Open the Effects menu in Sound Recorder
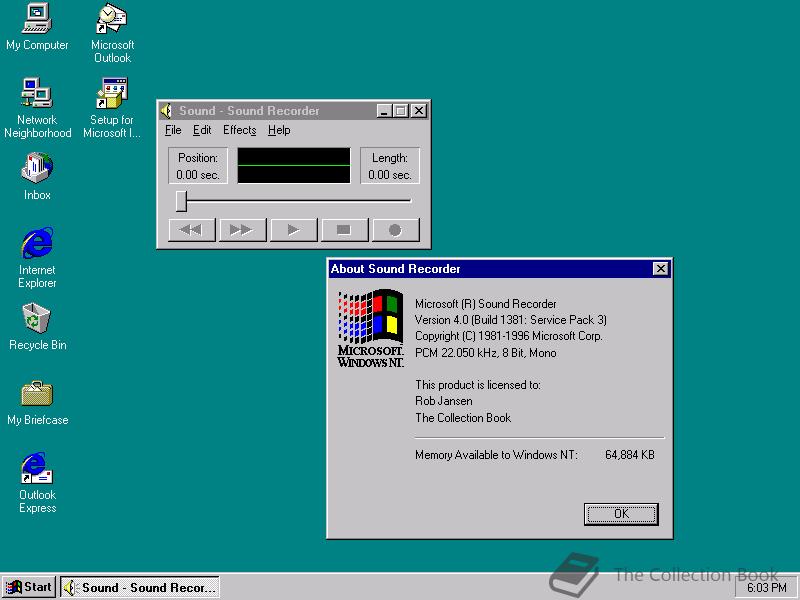The image size is (800, 600). coord(239,130)
